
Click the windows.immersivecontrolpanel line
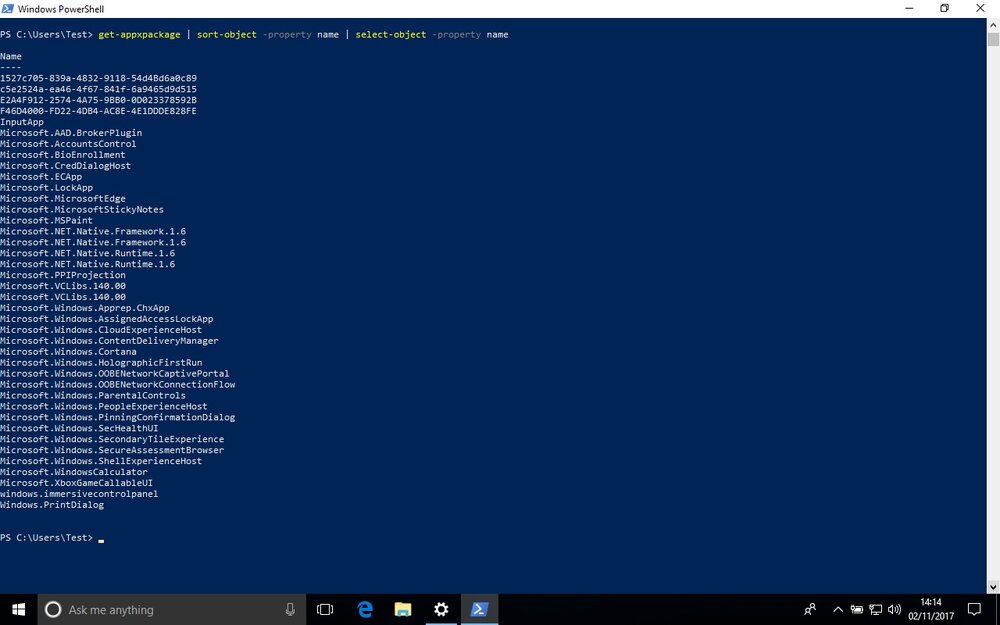pyautogui.click(x=79, y=494)
